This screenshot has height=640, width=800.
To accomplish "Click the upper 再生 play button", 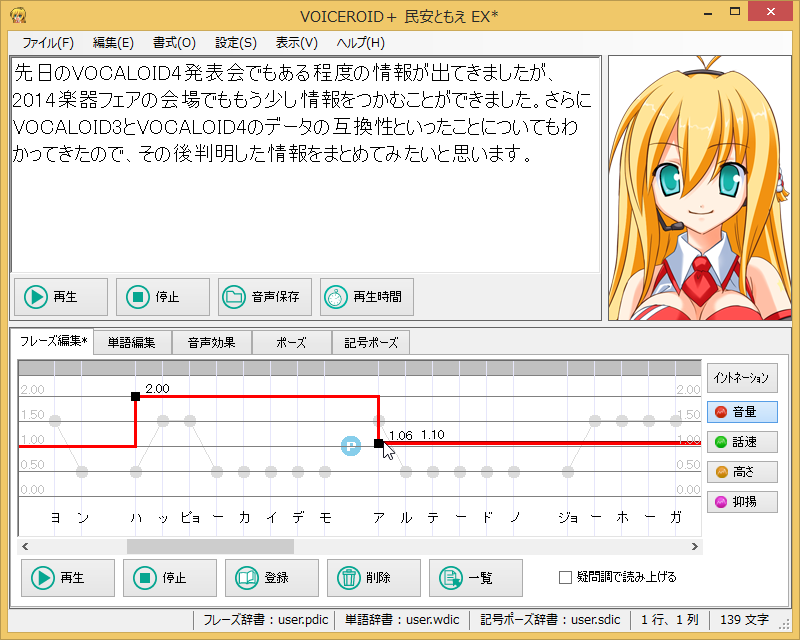I will (x=61, y=297).
